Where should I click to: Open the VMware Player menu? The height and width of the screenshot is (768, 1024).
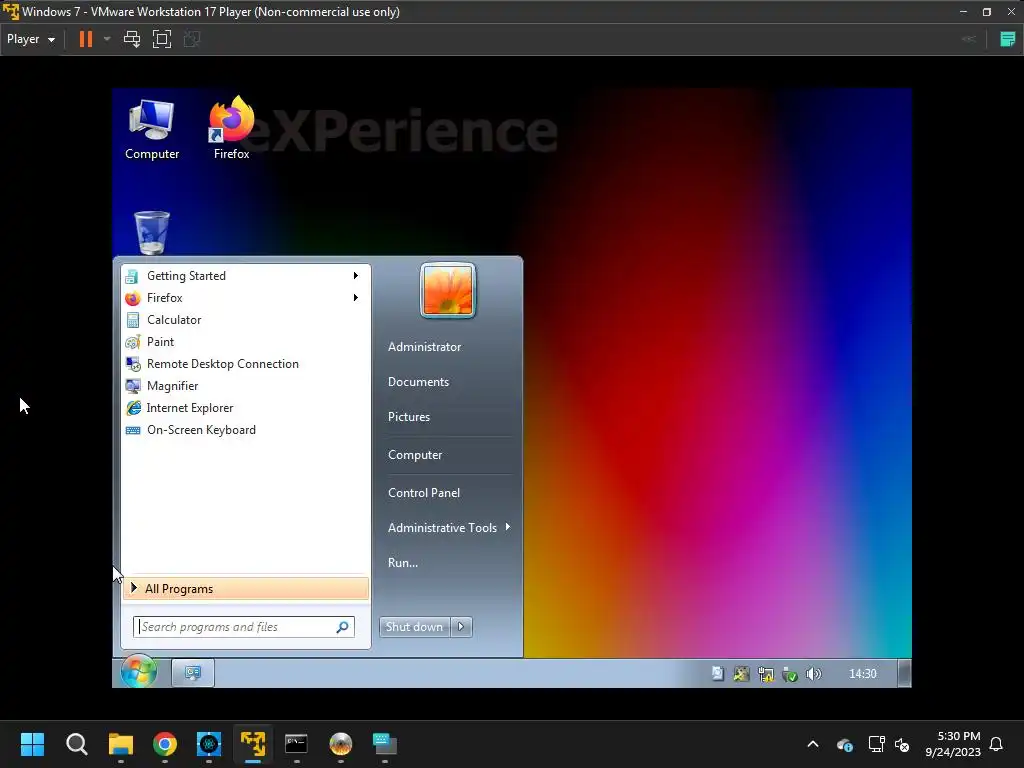click(x=31, y=39)
